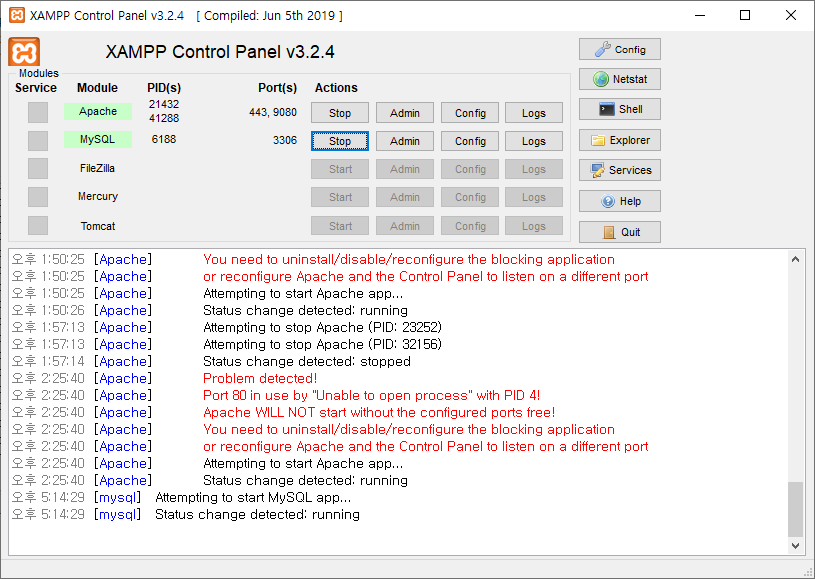The image size is (815, 579).
Task: Start the Tomcat module
Action: click(x=340, y=226)
